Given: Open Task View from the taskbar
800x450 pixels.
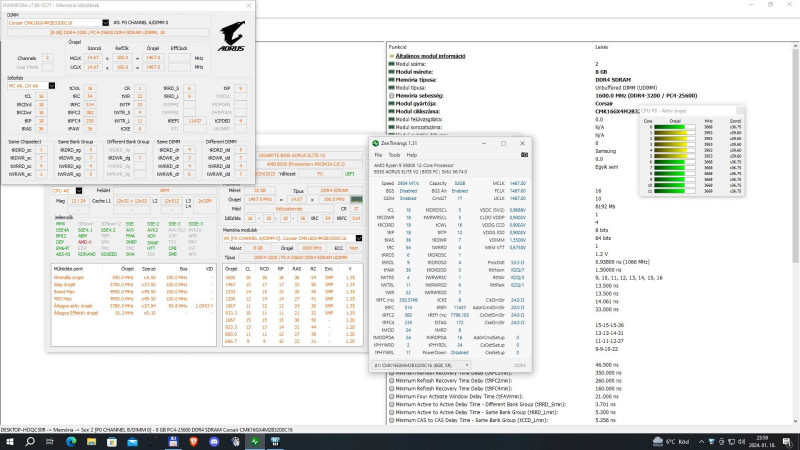Looking at the screenshot, I should (49, 442).
